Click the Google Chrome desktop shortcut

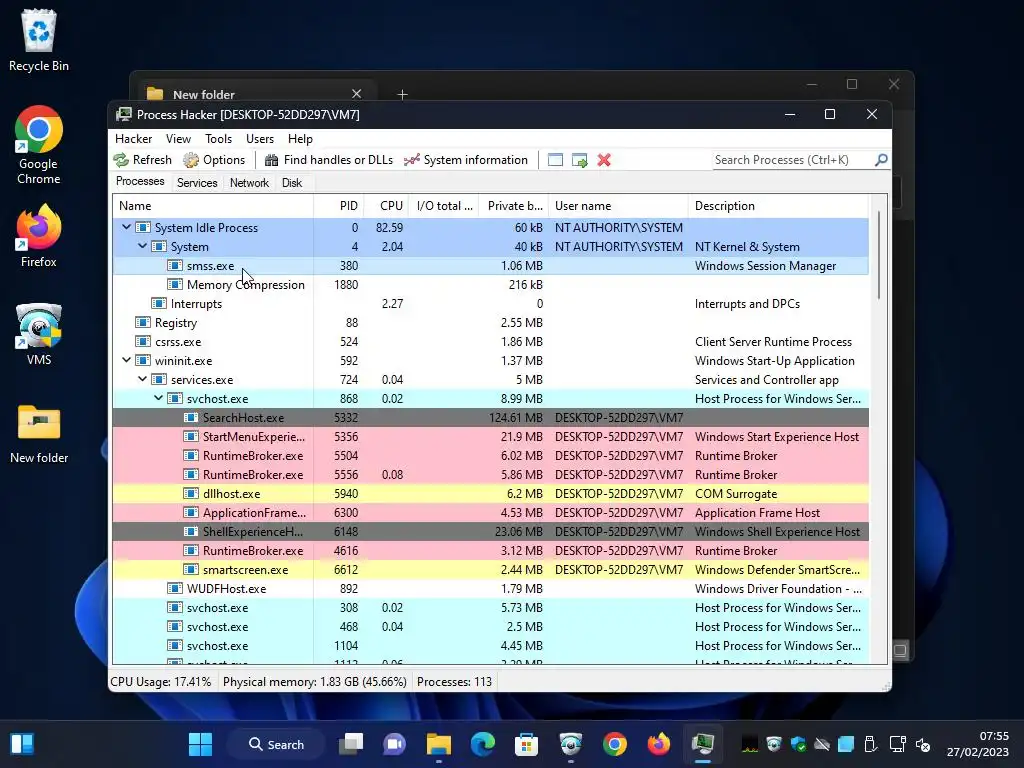39,145
